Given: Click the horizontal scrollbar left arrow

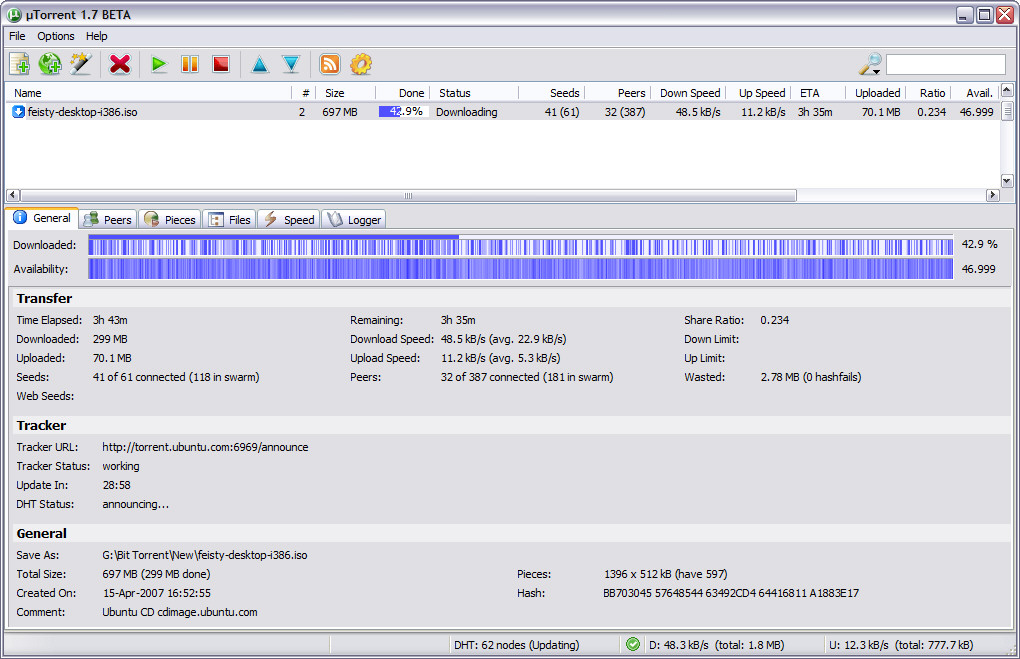Looking at the screenshot, I should click(x=13, y=195).
